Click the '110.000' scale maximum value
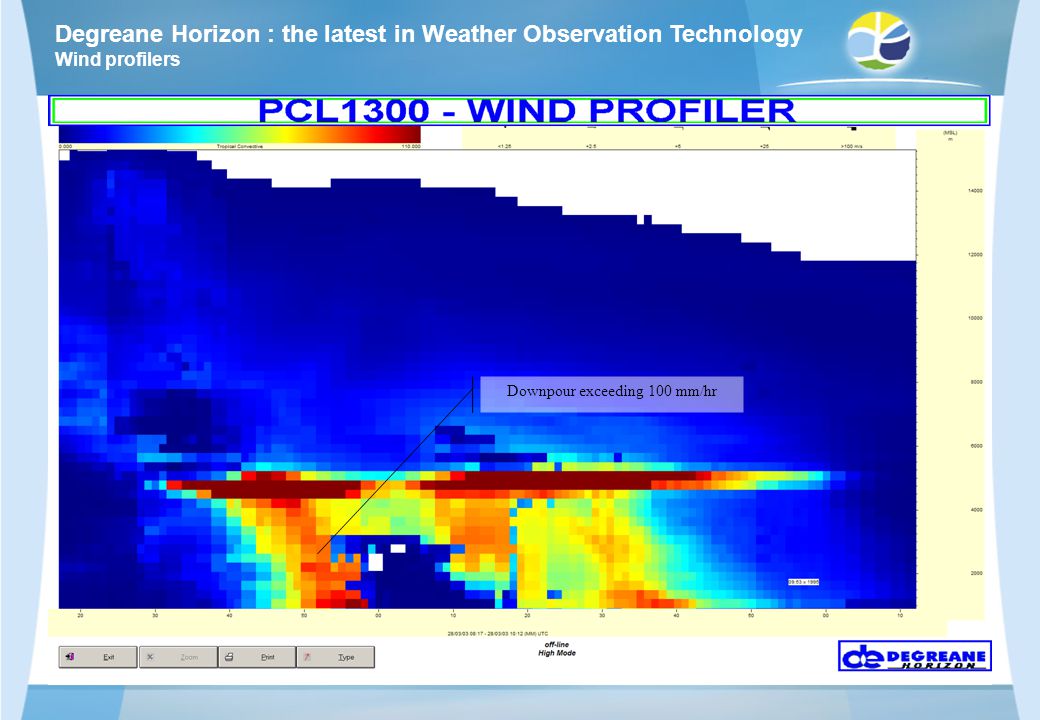1040x720 pixels. pos(411,147)
